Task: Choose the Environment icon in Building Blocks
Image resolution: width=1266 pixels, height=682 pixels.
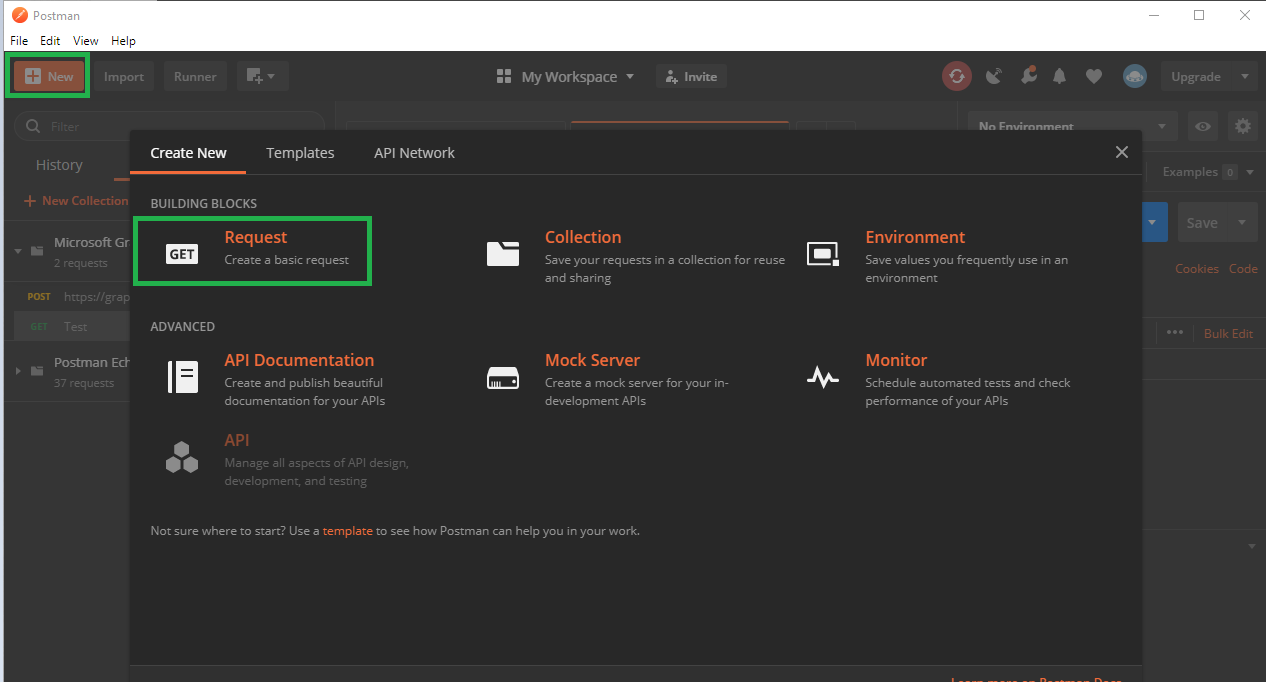Action: click(x=823, y=254)
